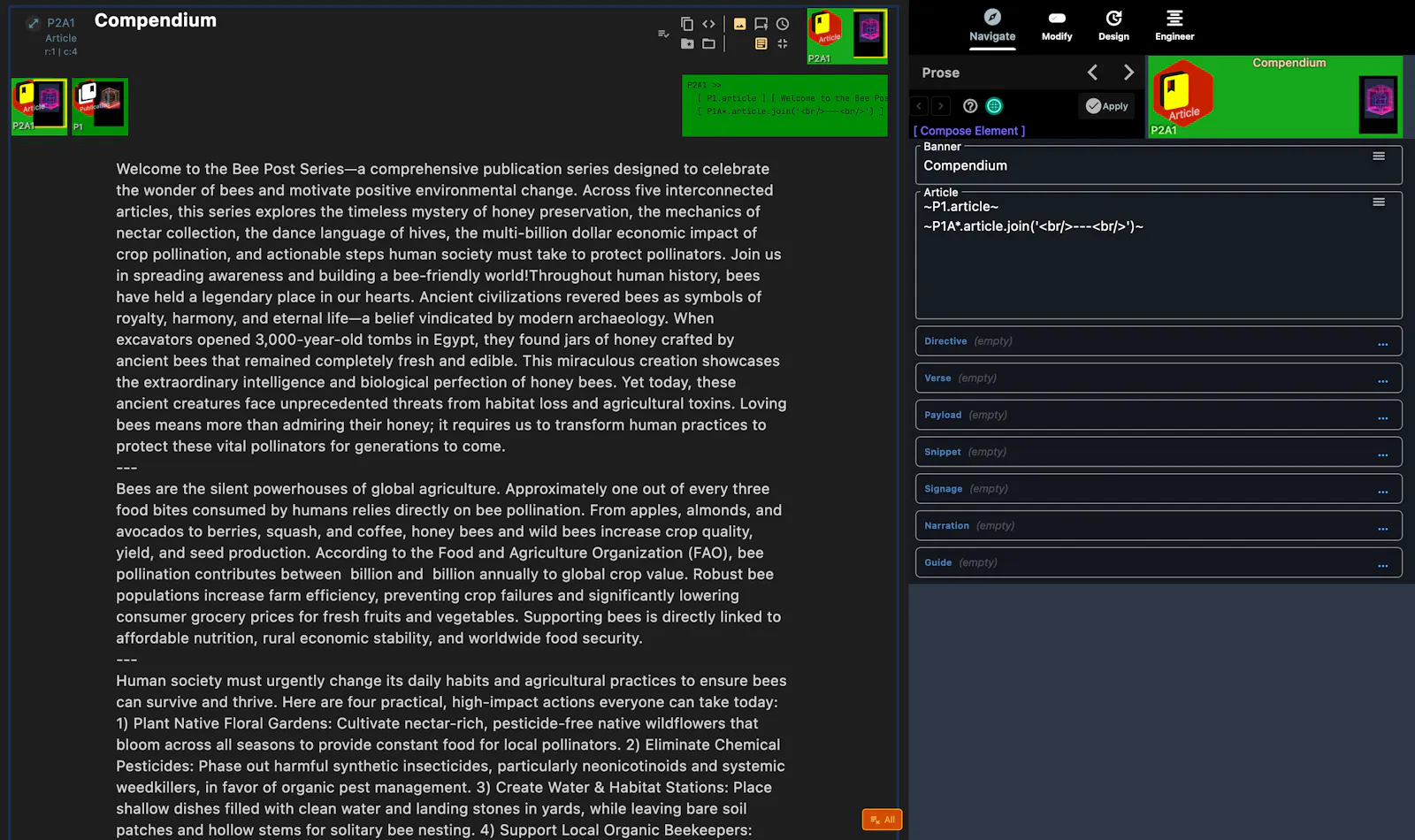The width and height of the screenshot is (1415, 840).
Task: Click into the Article text area
Action: click(1159, 256)
